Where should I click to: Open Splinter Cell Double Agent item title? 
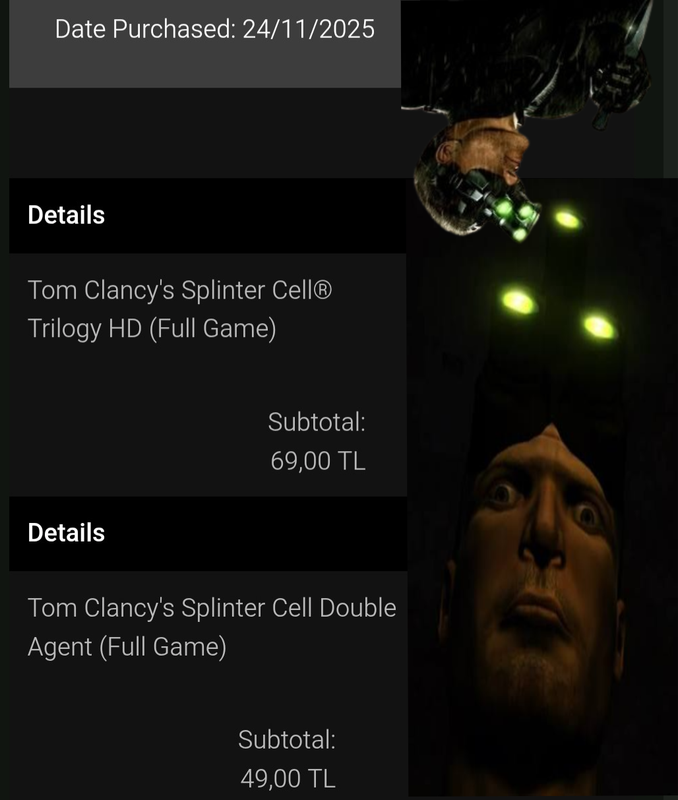click(x=212, y=627)
